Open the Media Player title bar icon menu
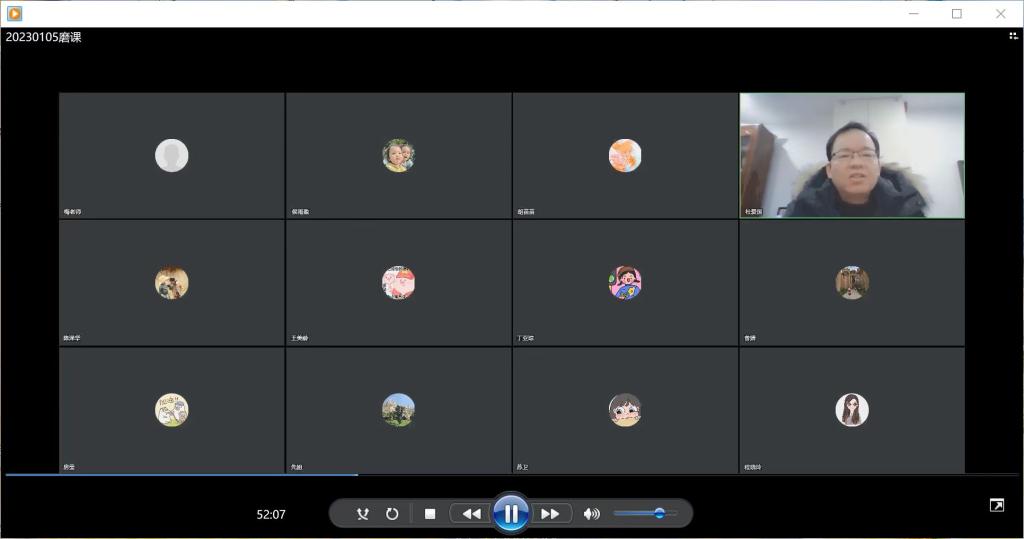 pos(14,13)
